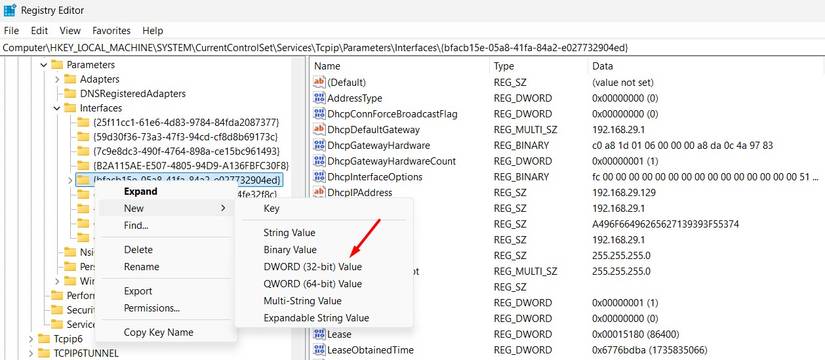
Task: Select the DNSRegisteredAdapters tree item
Action: coord(133,94)
